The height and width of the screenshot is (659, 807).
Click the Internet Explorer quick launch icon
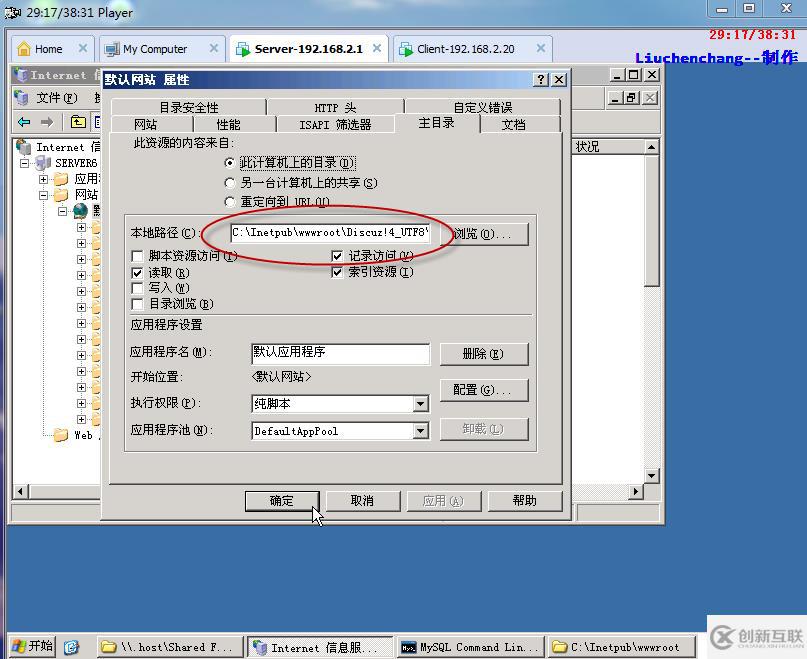72,647
